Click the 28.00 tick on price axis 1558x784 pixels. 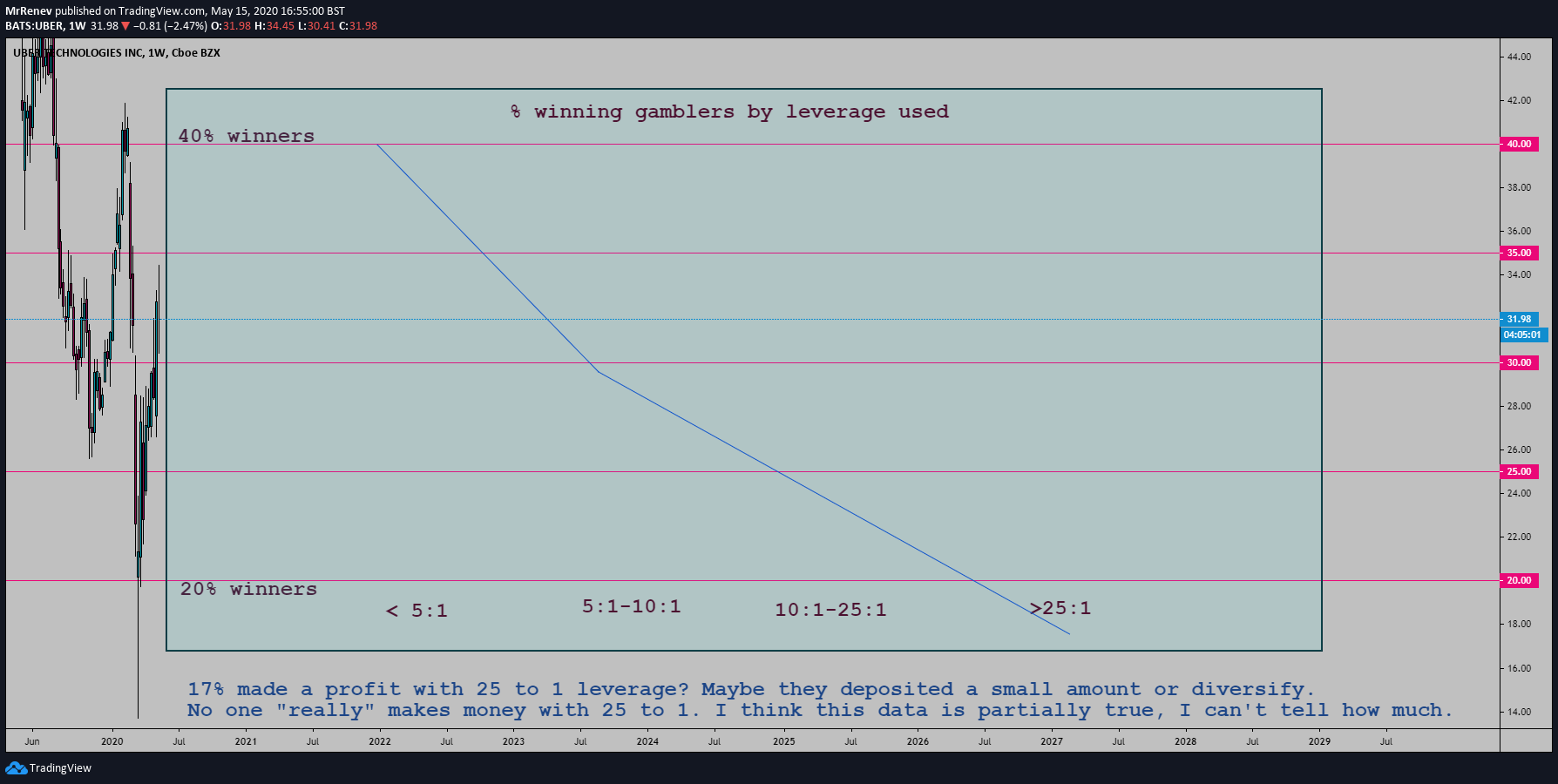coord(1519,406)
